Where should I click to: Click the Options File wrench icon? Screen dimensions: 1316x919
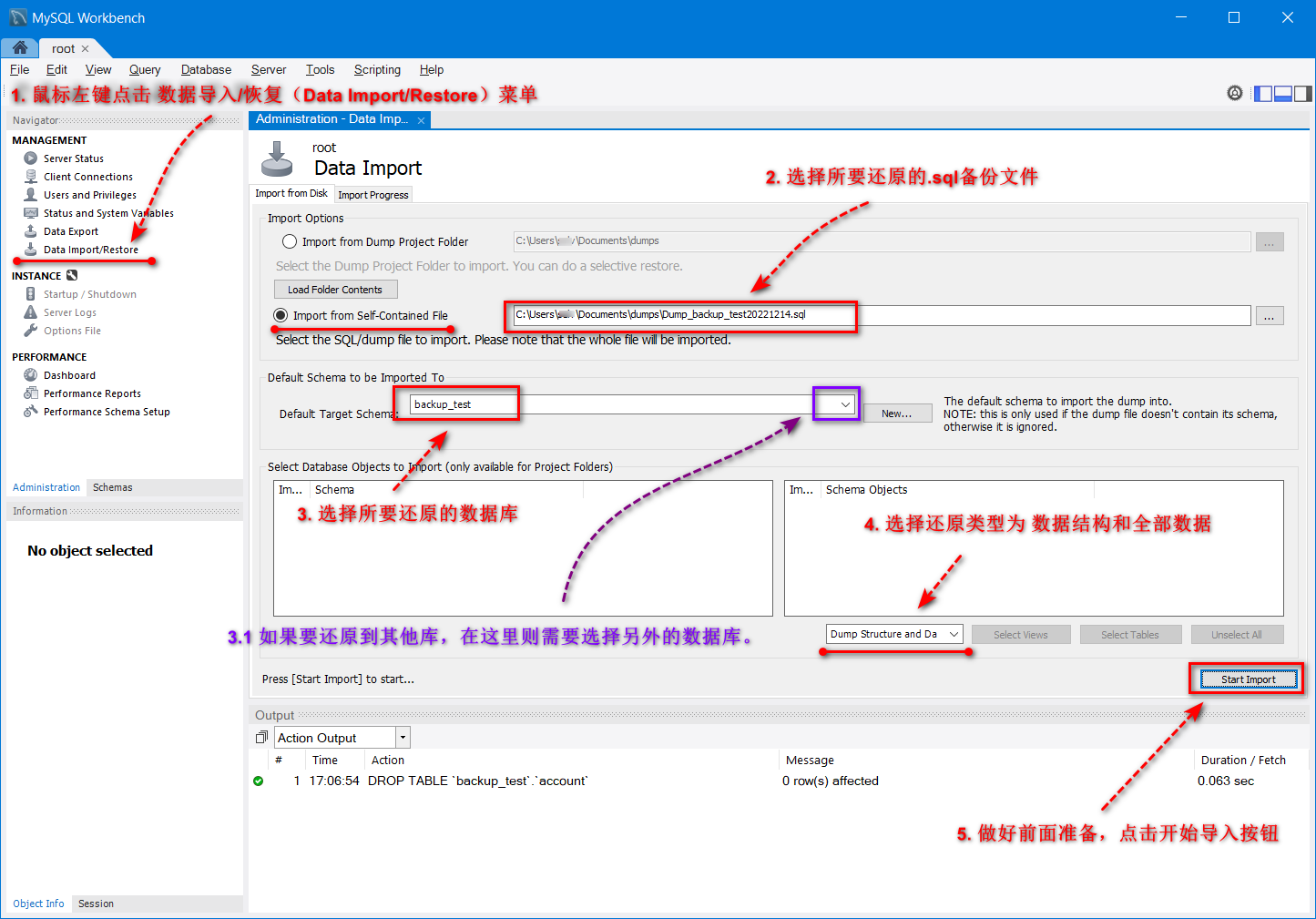click(x=31, y=331)
